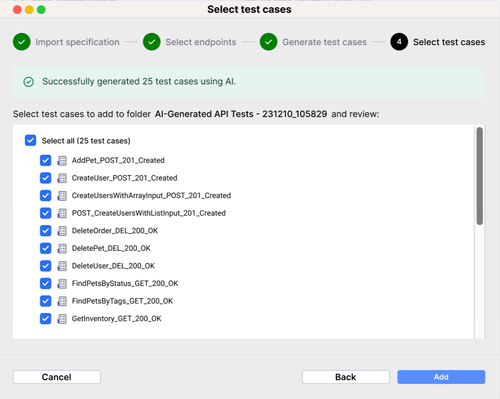
Task: Toggle the FindPetsByTags_GET_200_OK checkbox
Action: tap(45, 301)
